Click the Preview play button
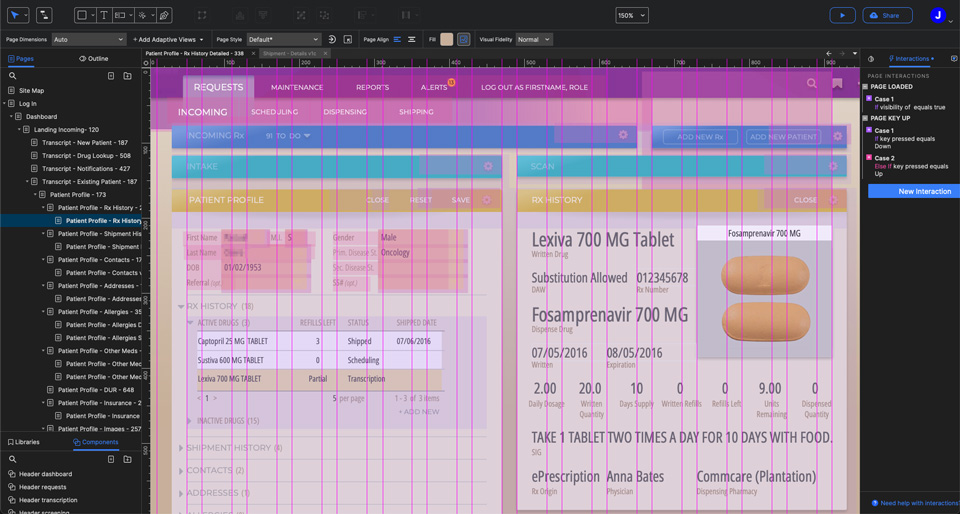The image size is (960, 514). (842, 16)
